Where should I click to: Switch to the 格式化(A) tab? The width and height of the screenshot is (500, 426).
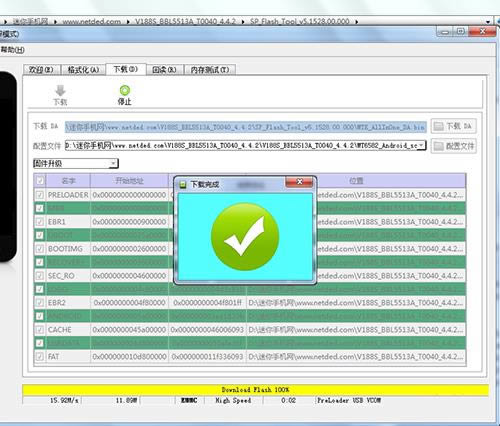tap(83, 70)
